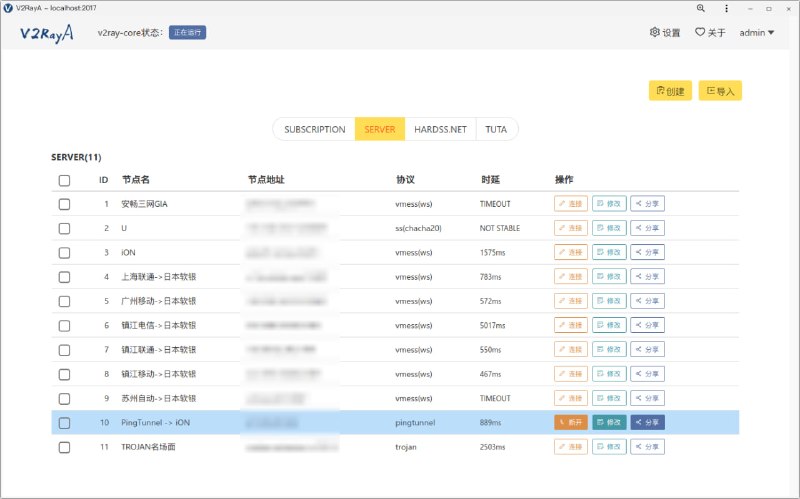
Task: Share the PingTunnel -> iON node
Action: pyautogui.click(x=647, y=422)
